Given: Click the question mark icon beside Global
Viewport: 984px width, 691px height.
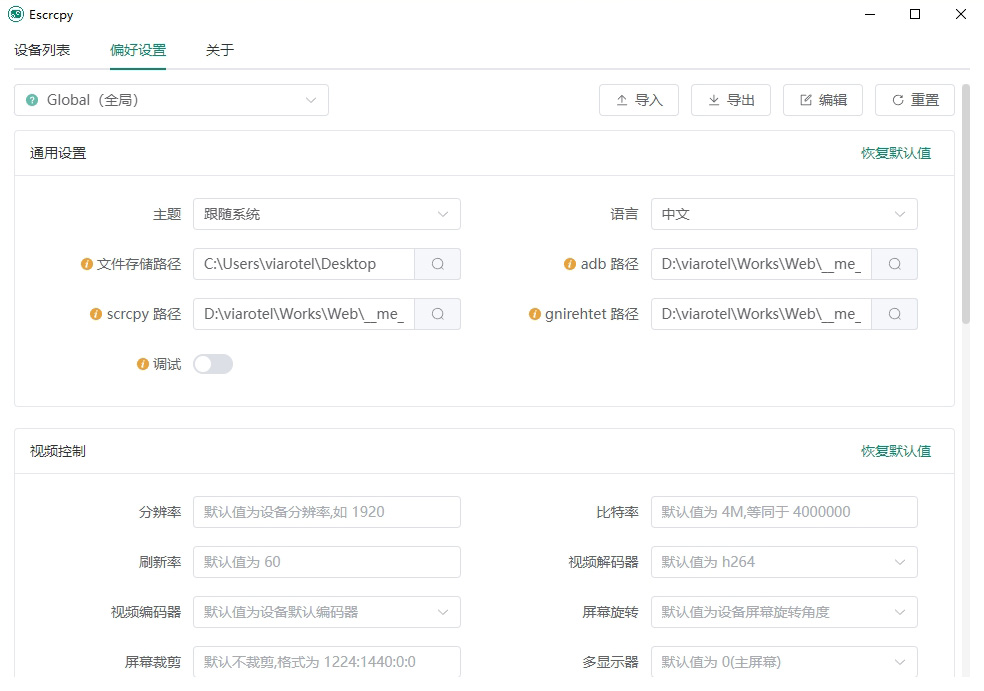Looking at the screenshot, I should click(x=32, y=100).
